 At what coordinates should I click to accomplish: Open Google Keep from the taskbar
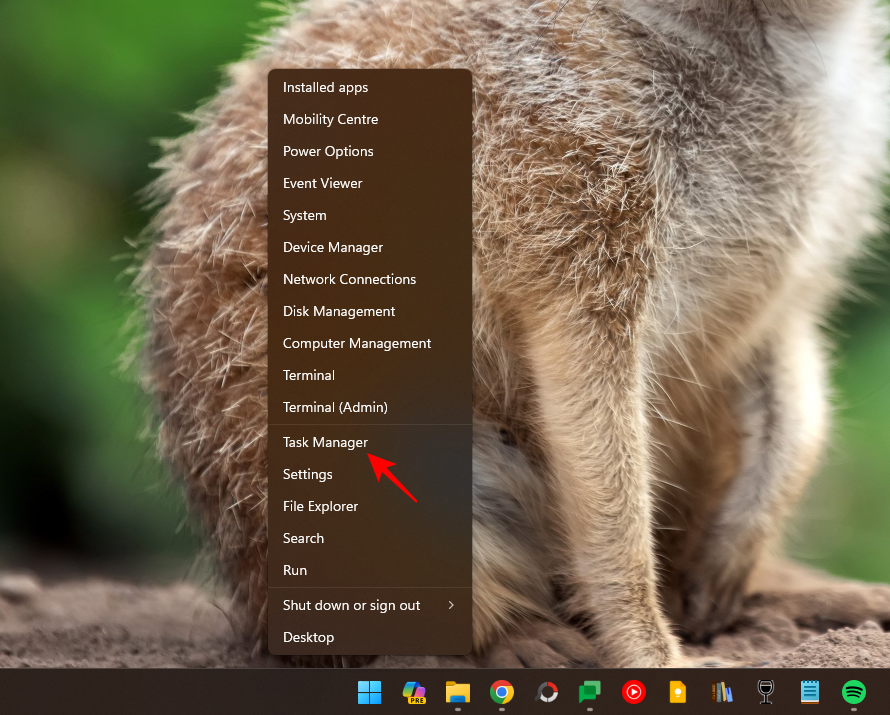[x=677, y=692]
